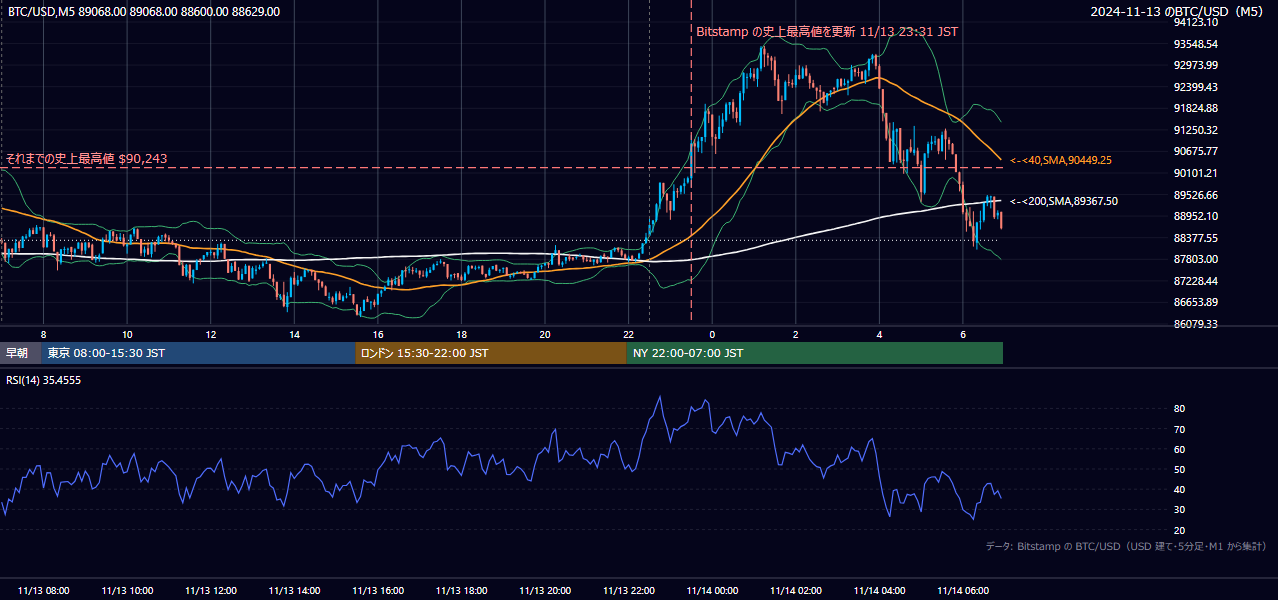Click the 90675.77 price axis value
Screen dimensions: 1278x600
pos(1196,151)
